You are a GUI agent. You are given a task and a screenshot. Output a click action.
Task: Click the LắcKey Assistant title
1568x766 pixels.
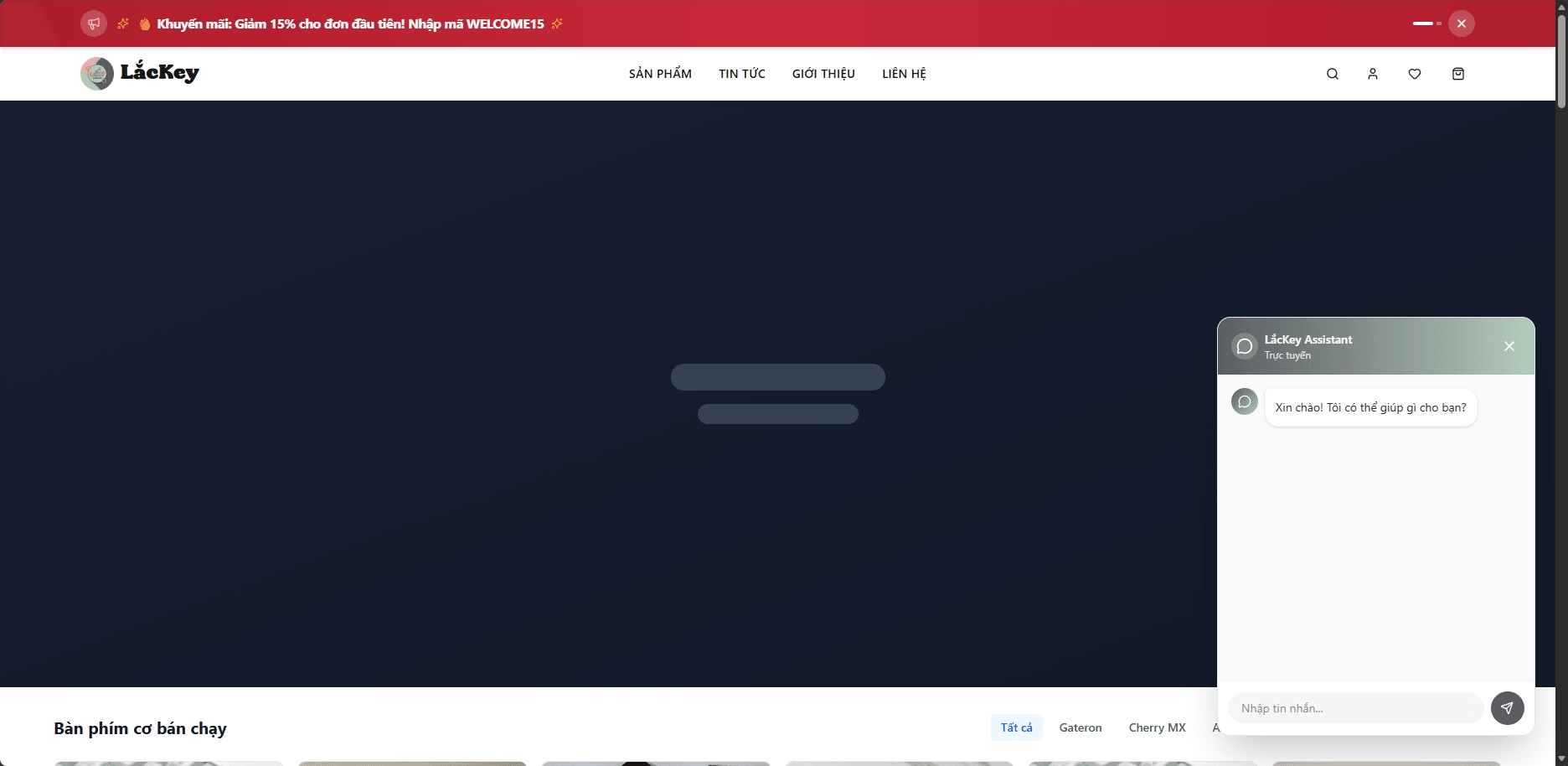pos(1308,339)
